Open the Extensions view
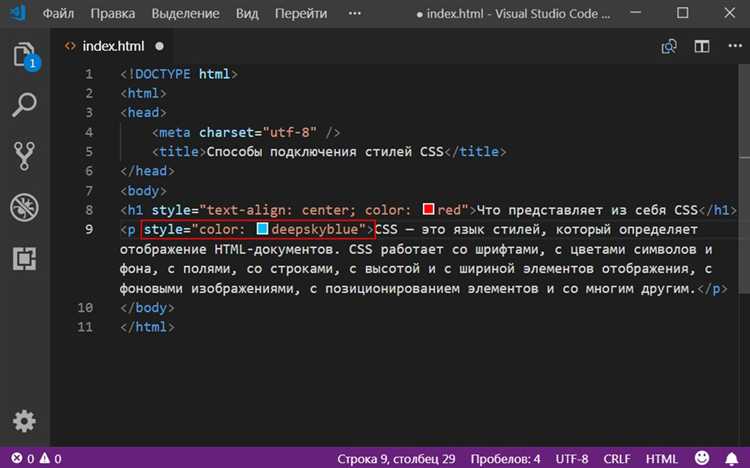Image resolution: width=750 pixels, height=468 pixels. click(24, 259)
